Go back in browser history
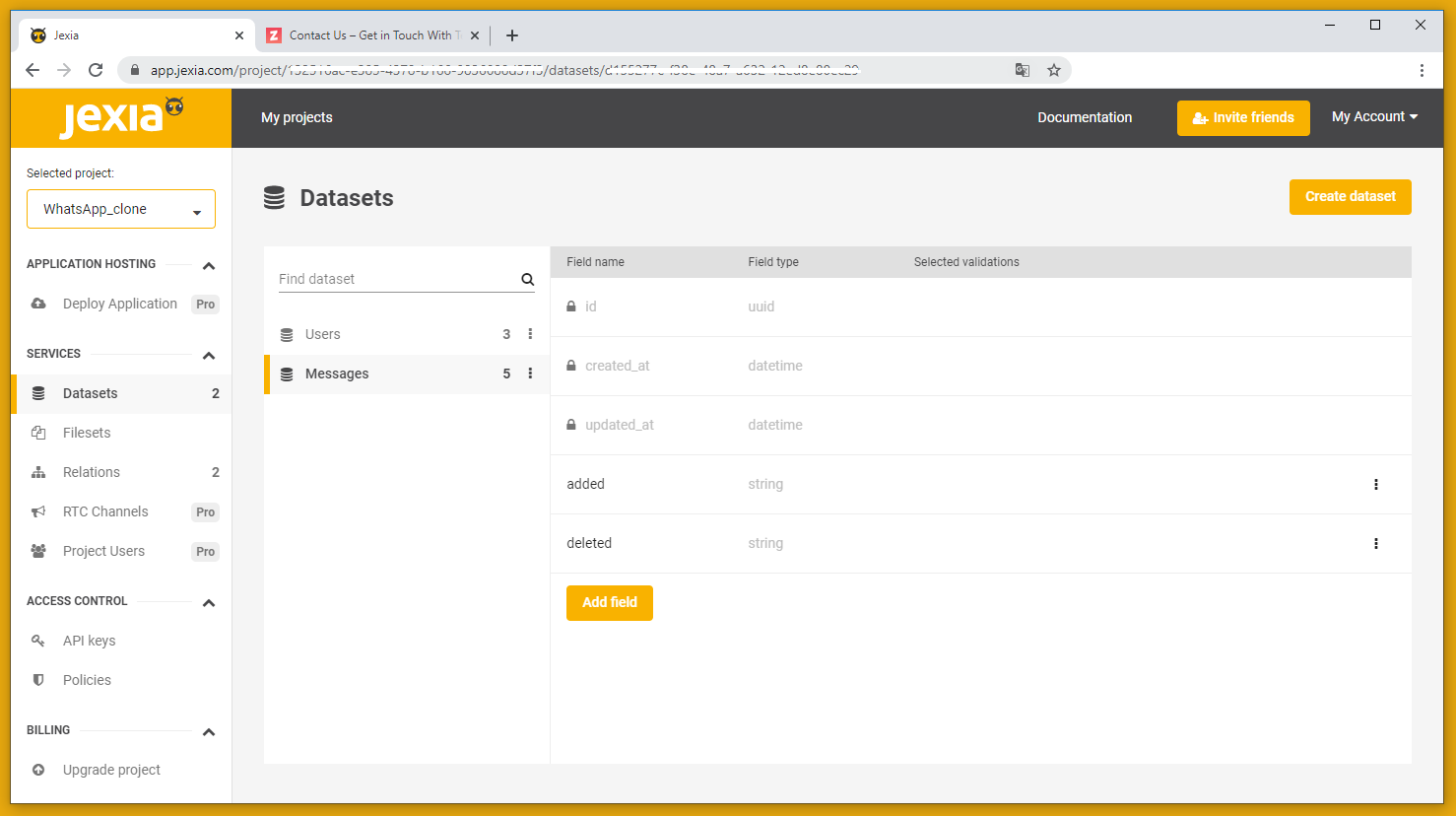Screen dimensions: 1456x816 [x=33, y=70]
